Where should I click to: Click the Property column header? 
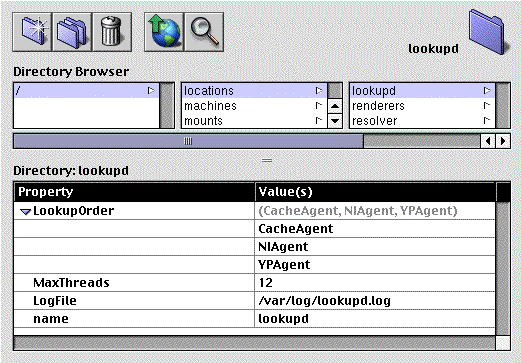tap(134, 192)
